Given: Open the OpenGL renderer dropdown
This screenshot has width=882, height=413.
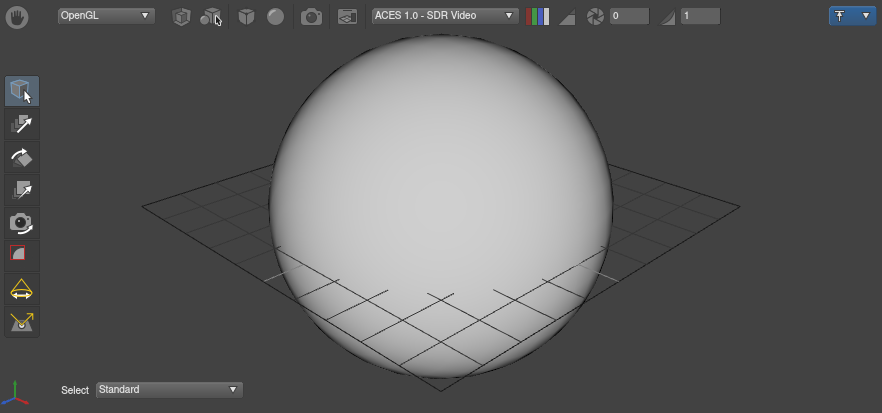Looking at the screenshot, I should click(x=106, y=16).
